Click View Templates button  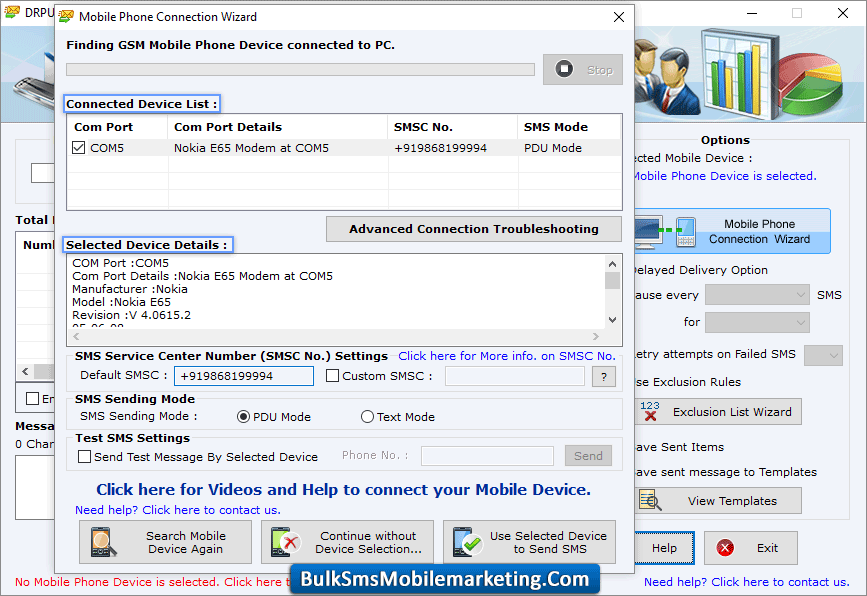click(x=718, y=501)
